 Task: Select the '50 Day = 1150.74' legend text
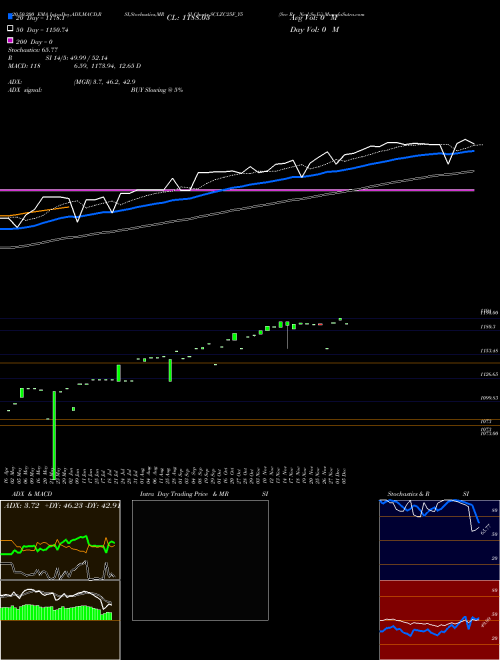(42, 30)
